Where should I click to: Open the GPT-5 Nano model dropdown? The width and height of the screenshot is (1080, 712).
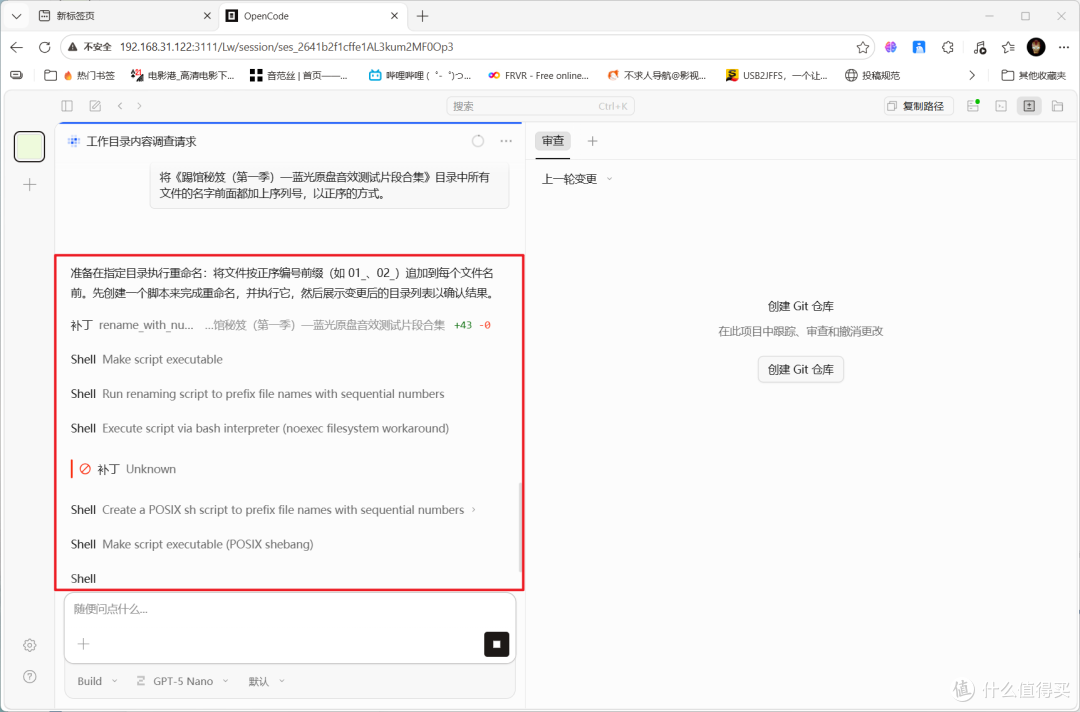(183, 681)
